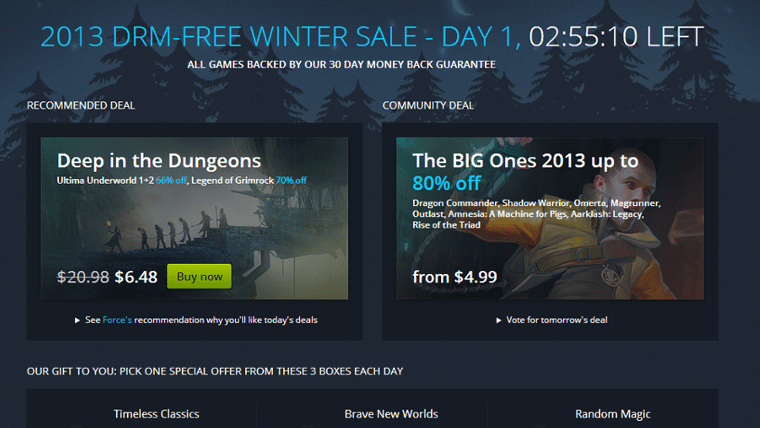This screenshot has height=428, width=760.
Task: Click the 66% off Ultima Underworld discount text
Action: [x=171, y=180]
